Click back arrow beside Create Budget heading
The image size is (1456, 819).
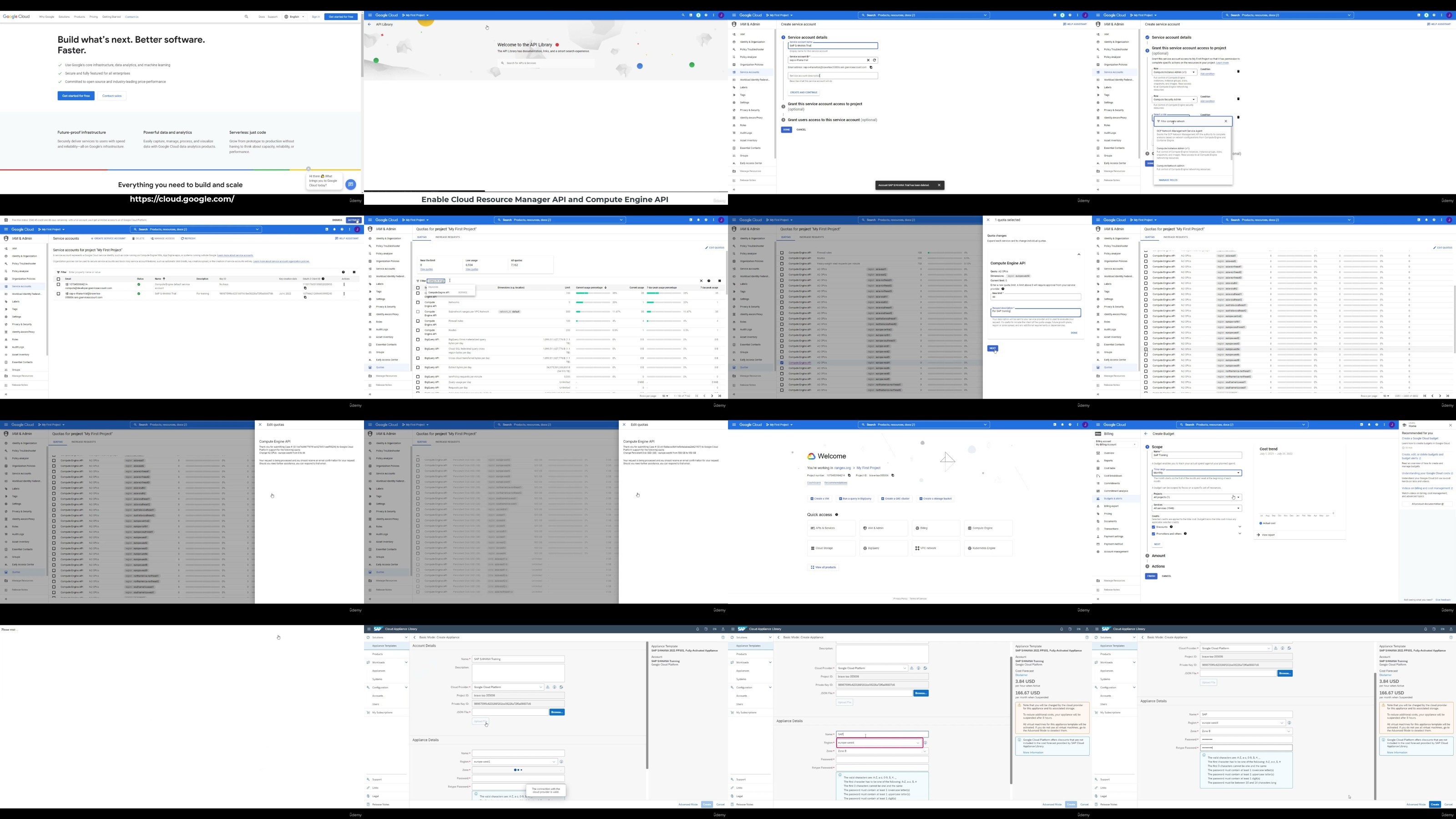pos(1146,434)
